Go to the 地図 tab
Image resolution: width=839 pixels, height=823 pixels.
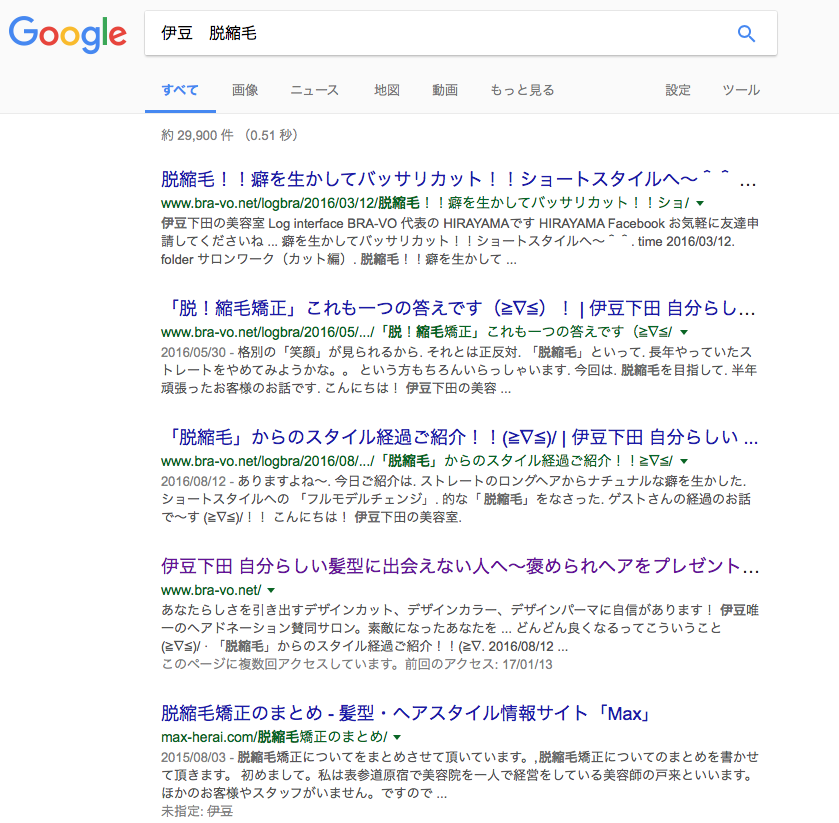[387, 90]
